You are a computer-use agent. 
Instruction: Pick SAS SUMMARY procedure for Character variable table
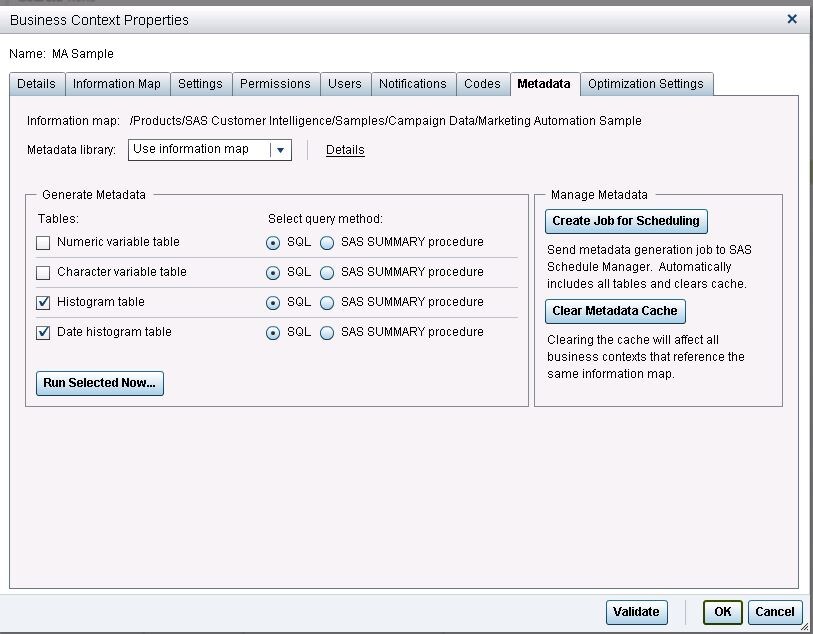[327, 273]
